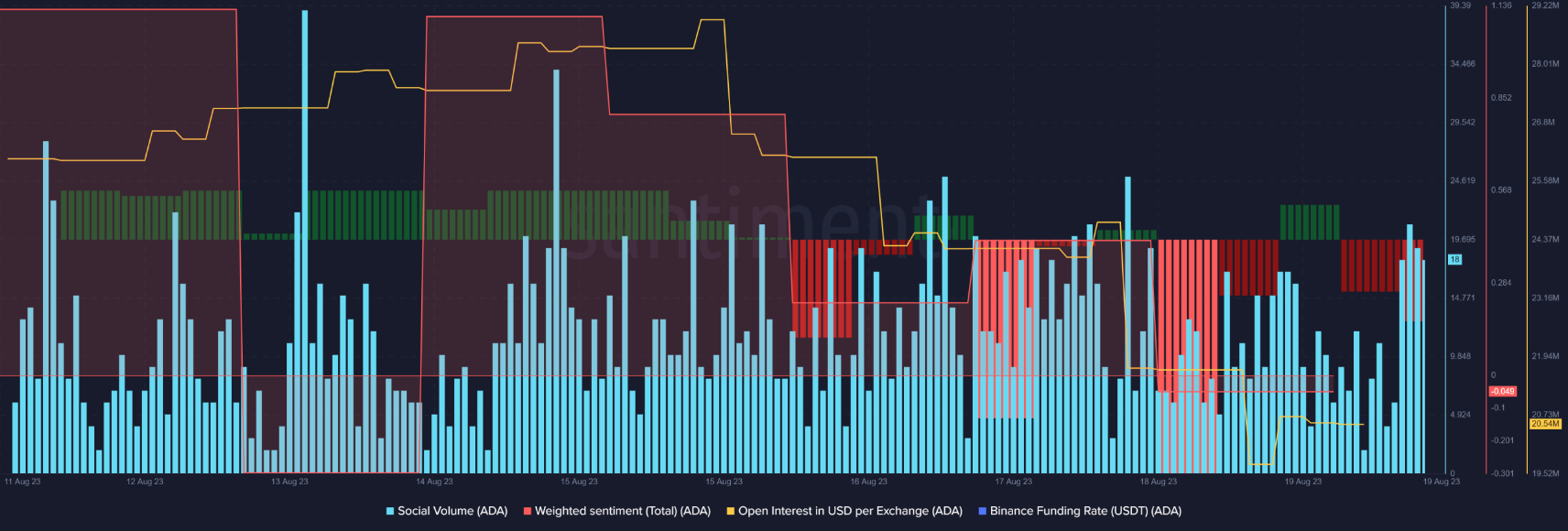Click the 13 Aug 23 date marker
1568x531 pixels.
[x=289, y=482]
